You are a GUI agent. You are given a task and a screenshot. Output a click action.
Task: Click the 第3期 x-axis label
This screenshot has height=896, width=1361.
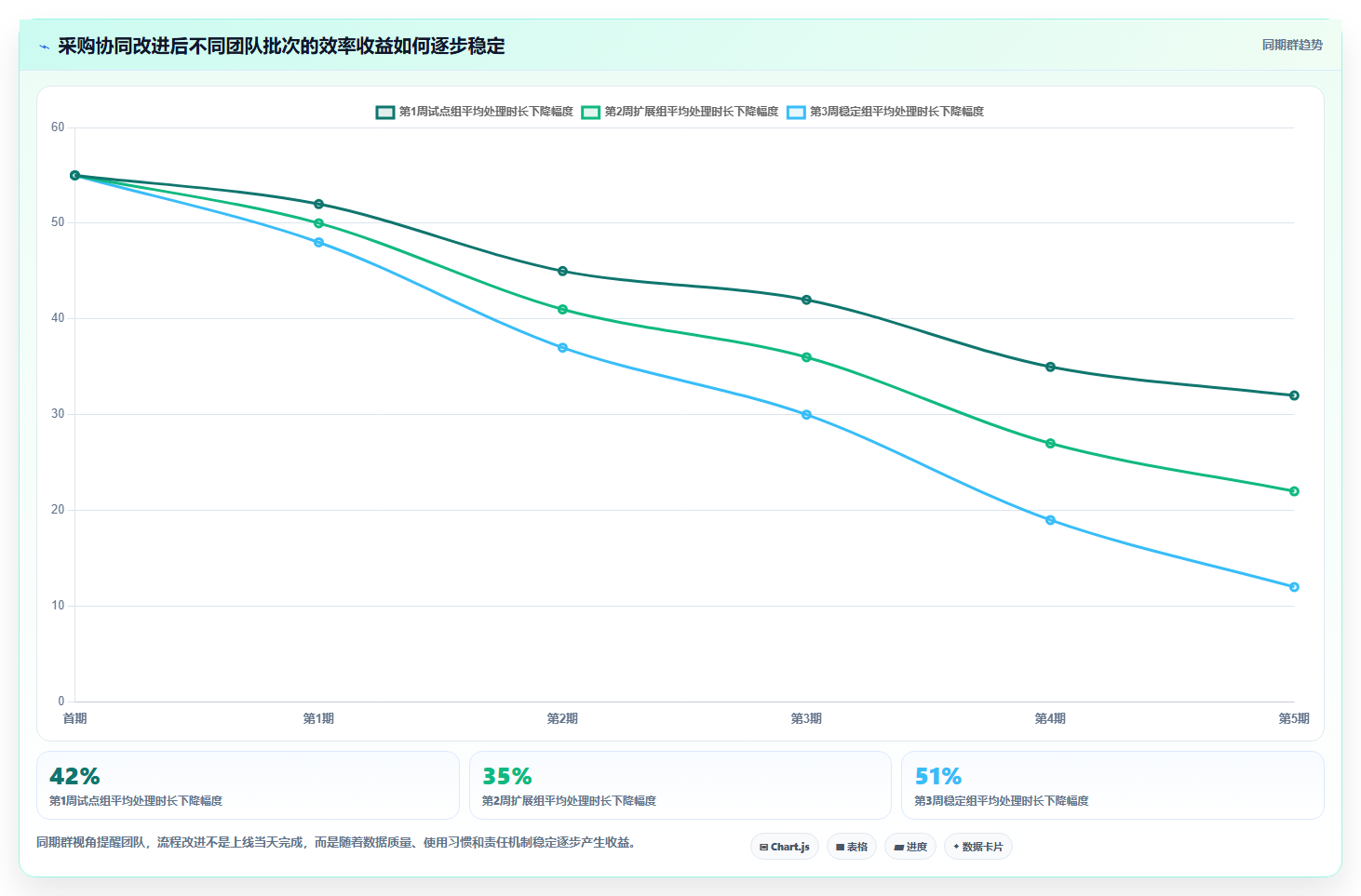pyautogui.click(x=806, y=718)
